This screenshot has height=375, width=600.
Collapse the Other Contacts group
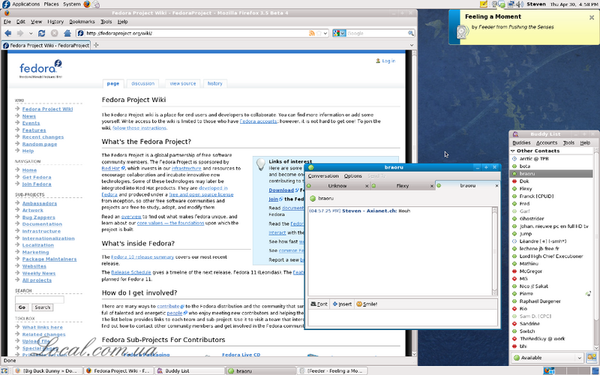[x=513, y=151]
